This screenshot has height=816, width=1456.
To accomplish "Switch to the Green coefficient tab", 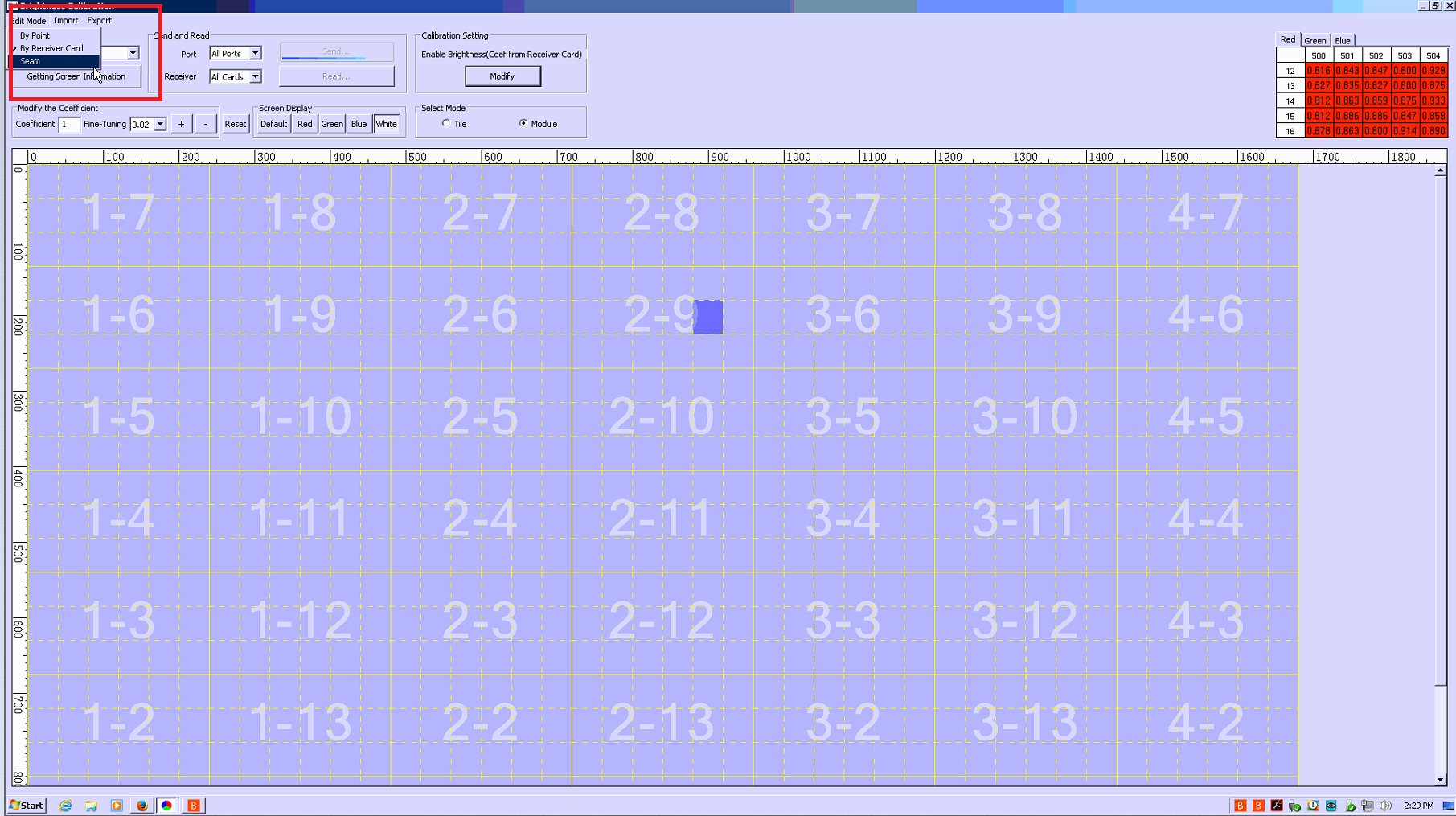I will point(1315,40).
